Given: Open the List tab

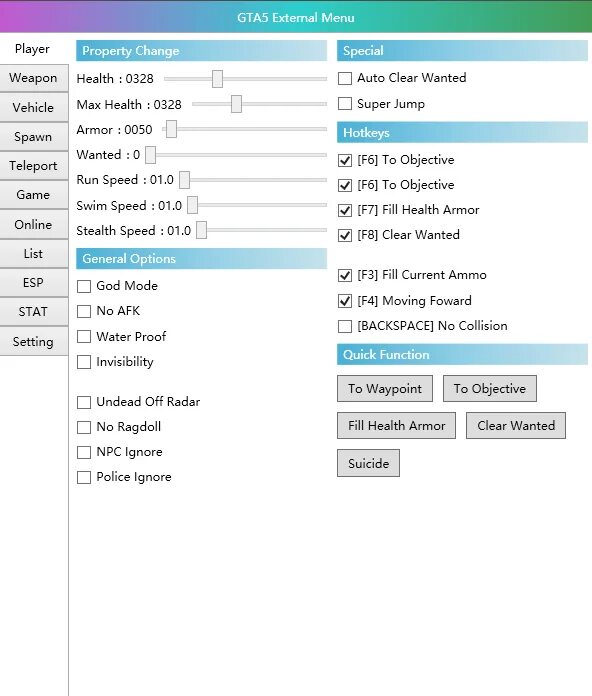Looking at the screenshot, I should pyautogui.click(x=34, y=254).
